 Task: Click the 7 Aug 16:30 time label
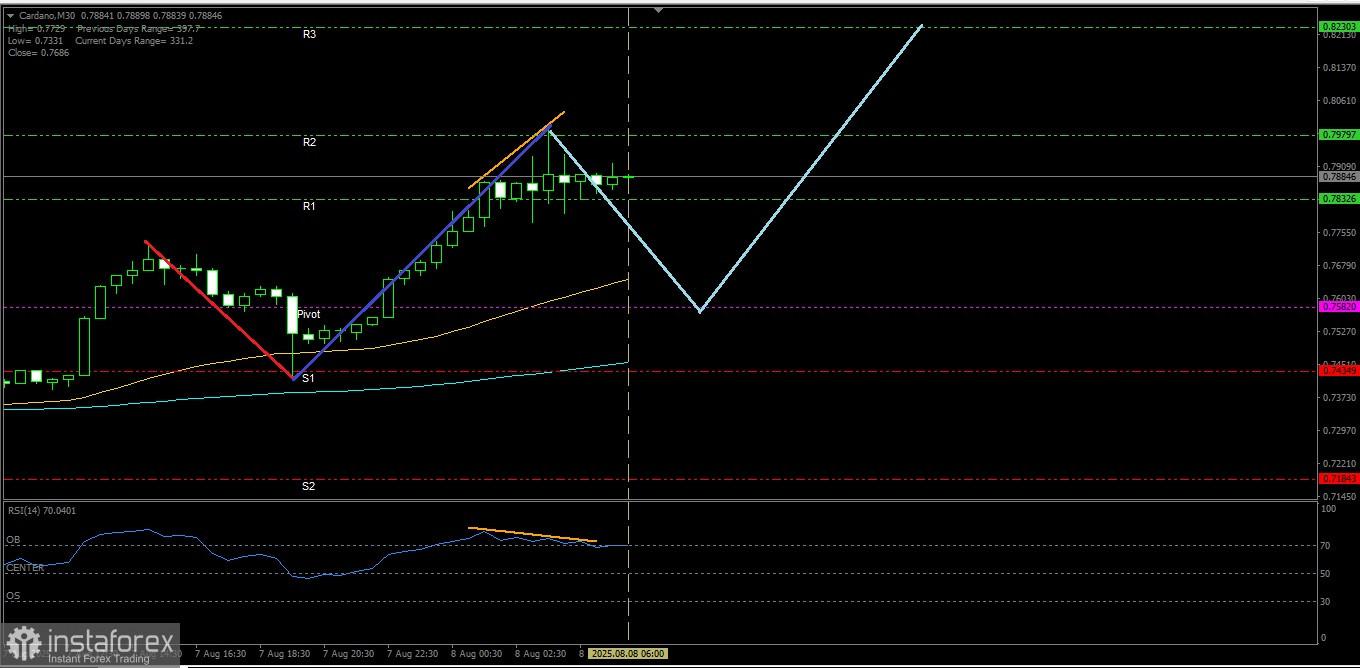coord(220,653)
